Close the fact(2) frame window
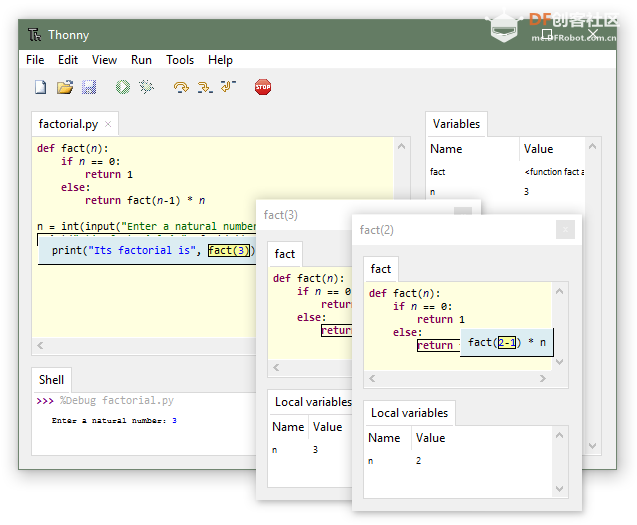Image resolution: width=637 pixels, height=525 pixels. [x=565, y=230]
